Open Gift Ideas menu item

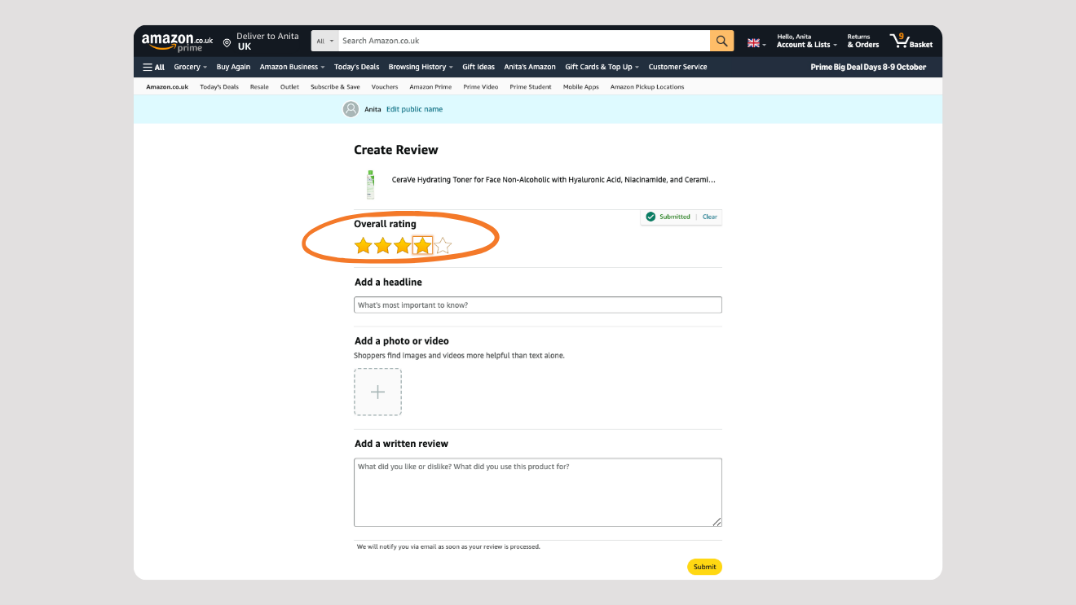[x=478, y=67]
